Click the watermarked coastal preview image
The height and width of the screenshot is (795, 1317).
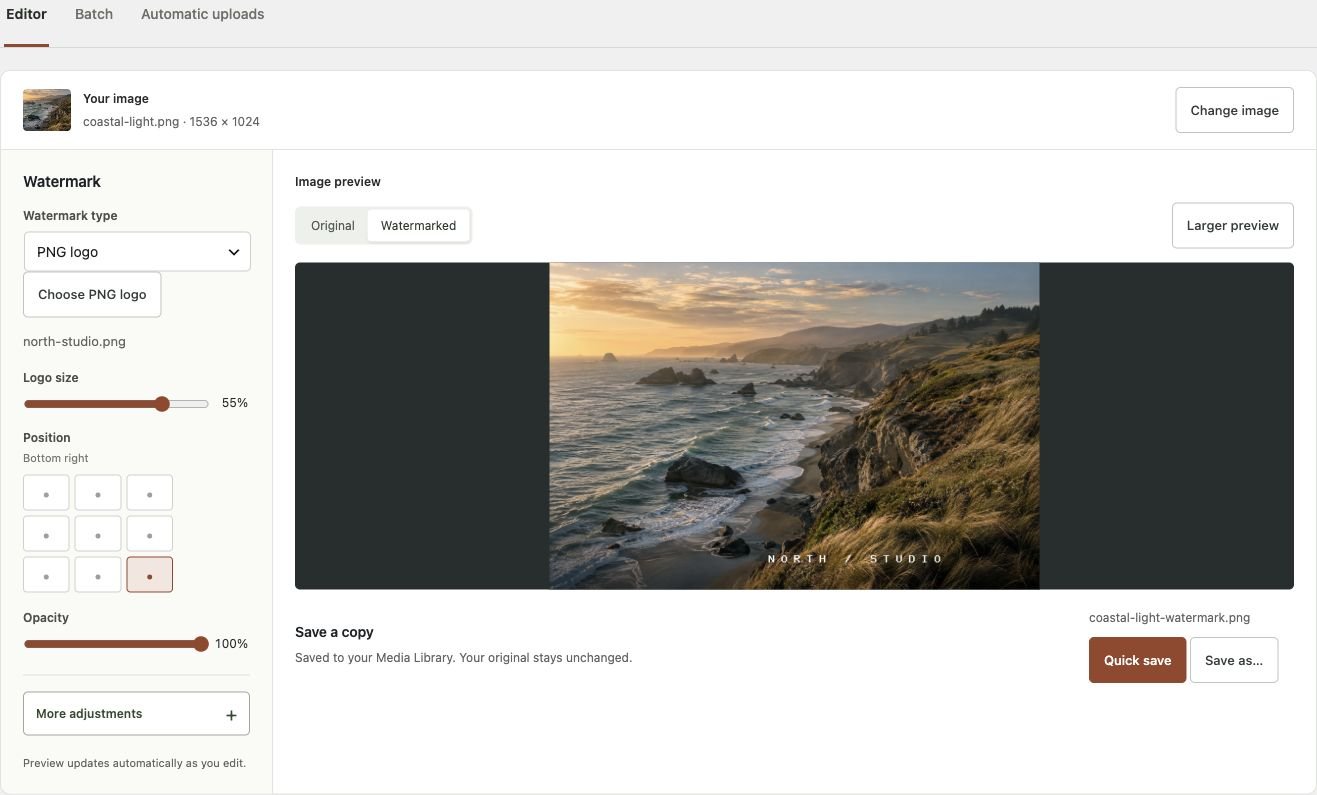tap(794, 426)
